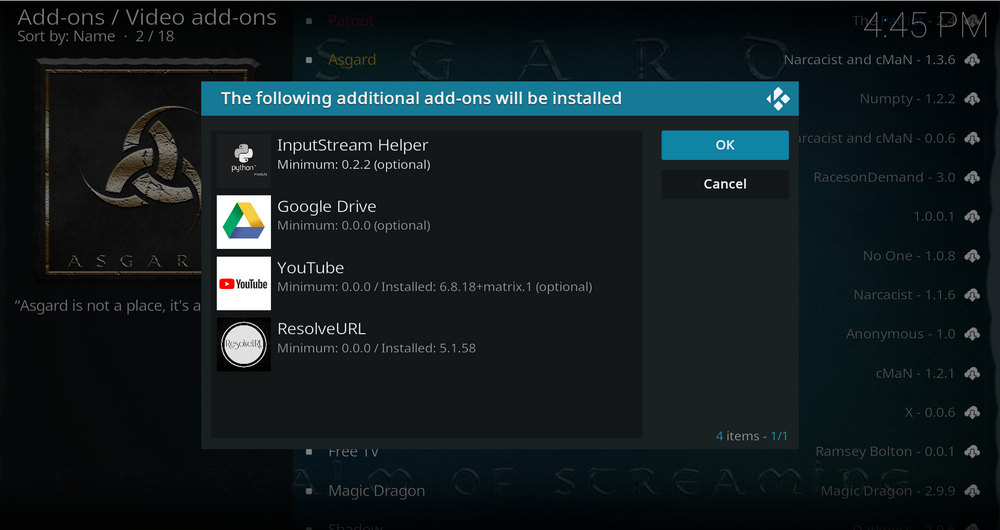Click cloud icon beside Magic Dragon 2.9.9

971,491
